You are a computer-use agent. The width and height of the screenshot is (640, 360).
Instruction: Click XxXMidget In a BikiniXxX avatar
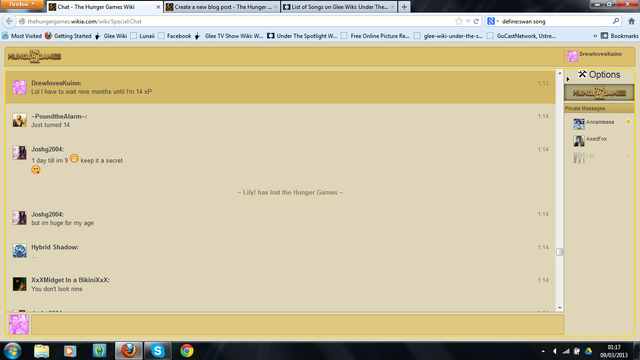(19, 284)
